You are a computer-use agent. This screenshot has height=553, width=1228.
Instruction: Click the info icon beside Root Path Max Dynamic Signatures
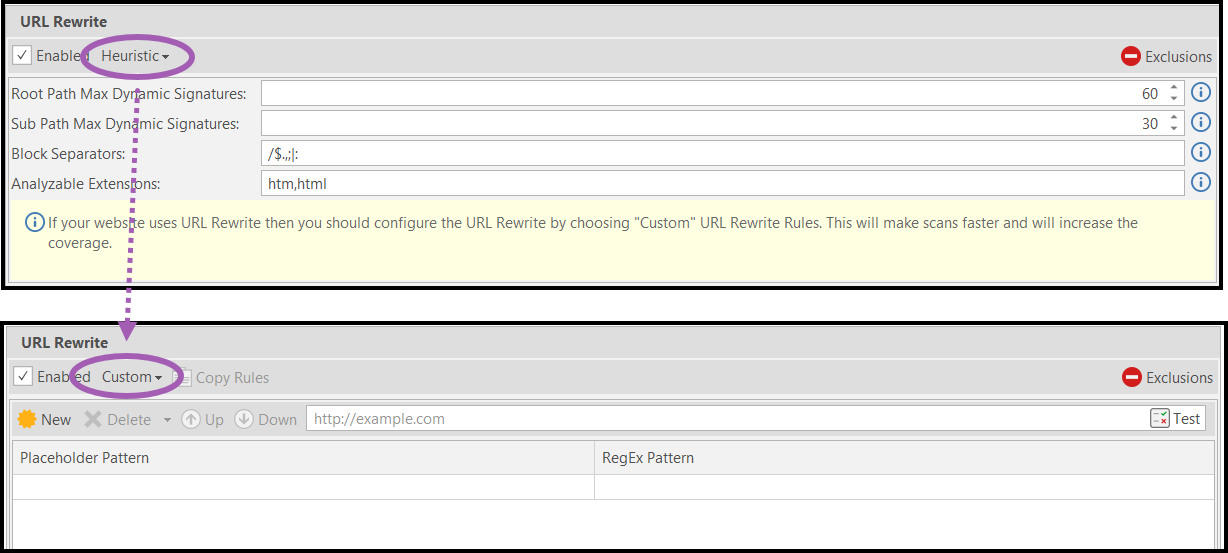coord(1201,93)
